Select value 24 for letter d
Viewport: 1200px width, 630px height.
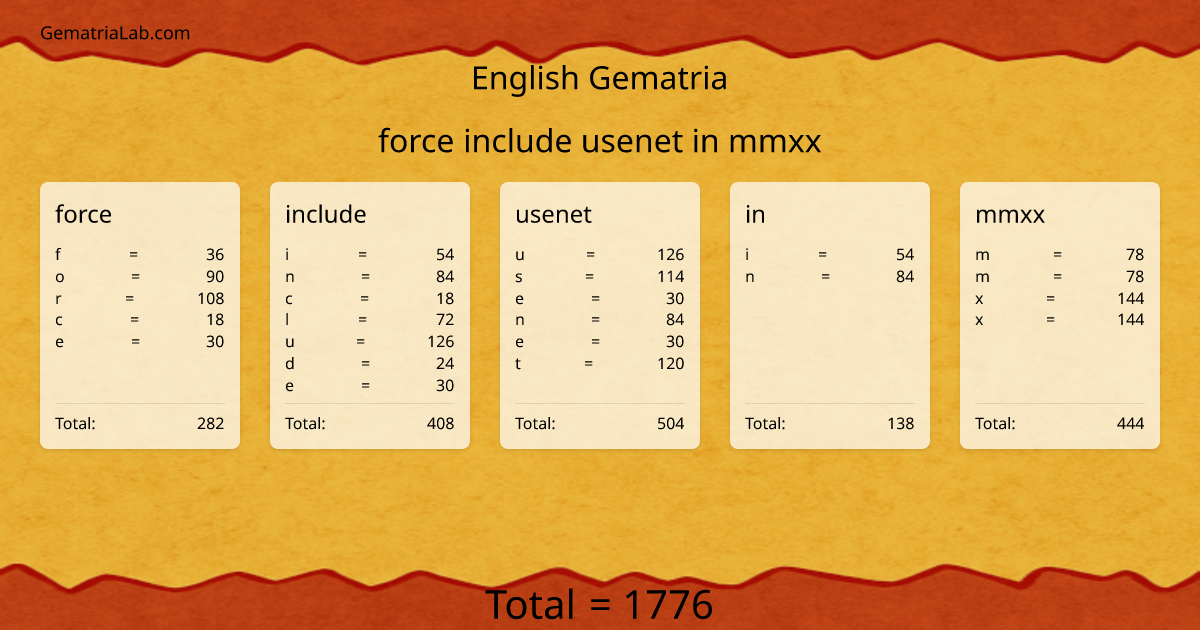pos(445,364)
